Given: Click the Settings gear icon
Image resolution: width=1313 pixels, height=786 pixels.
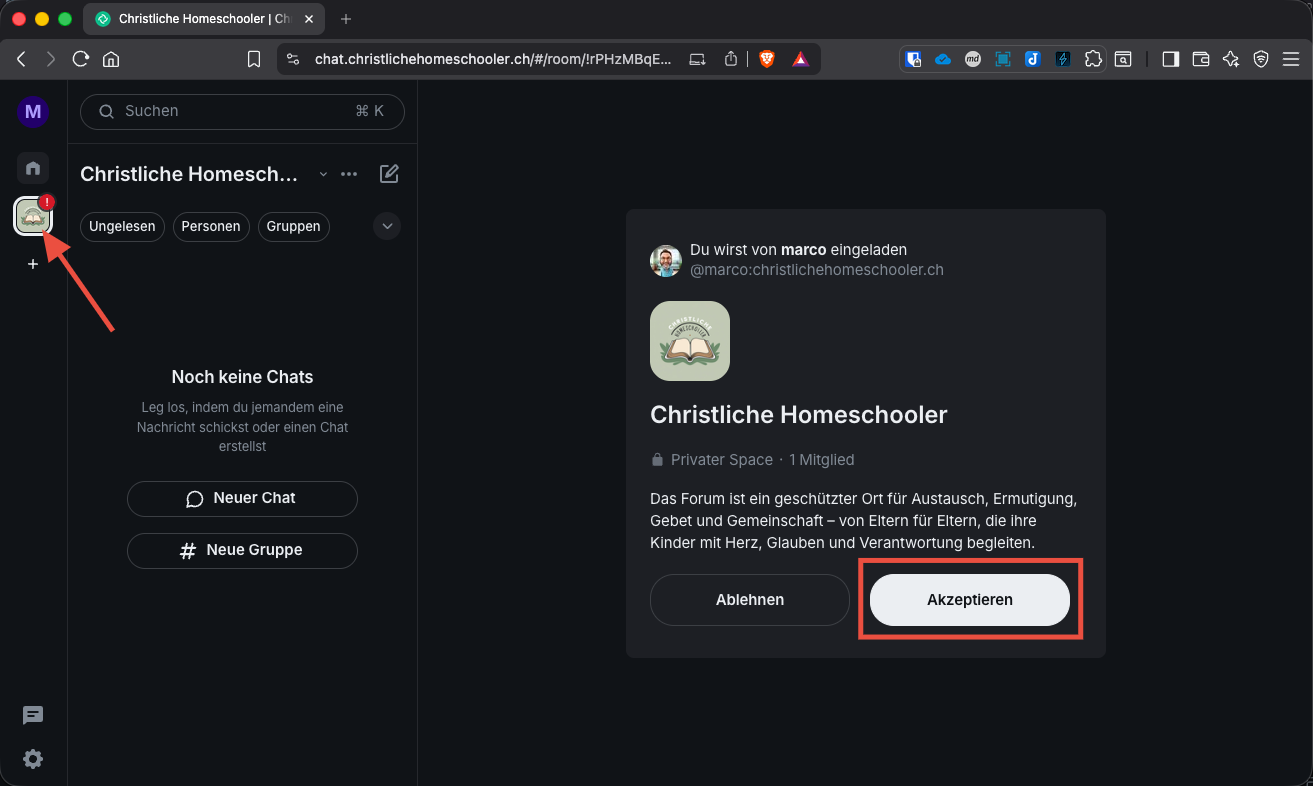Looking at the screenshot, I should [33, 759].
